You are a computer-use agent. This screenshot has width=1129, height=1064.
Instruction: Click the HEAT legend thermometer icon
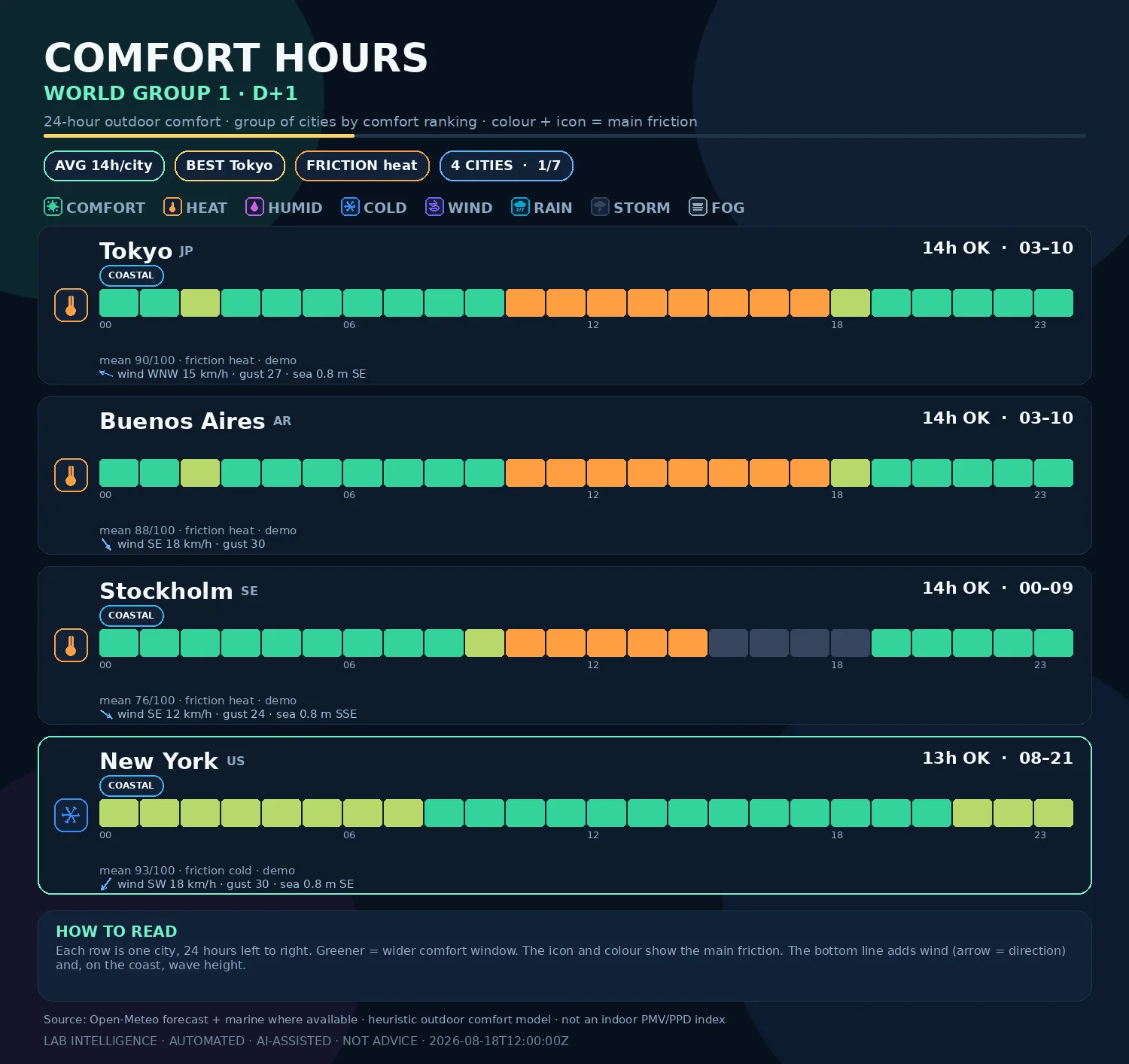click(x=172, y=207)
